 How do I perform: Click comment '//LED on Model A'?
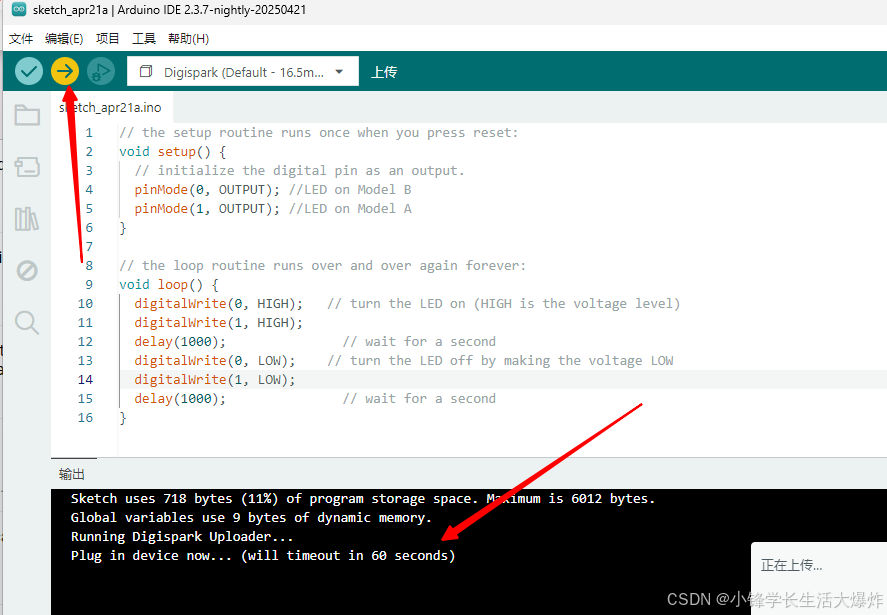[x=350, y=209]
